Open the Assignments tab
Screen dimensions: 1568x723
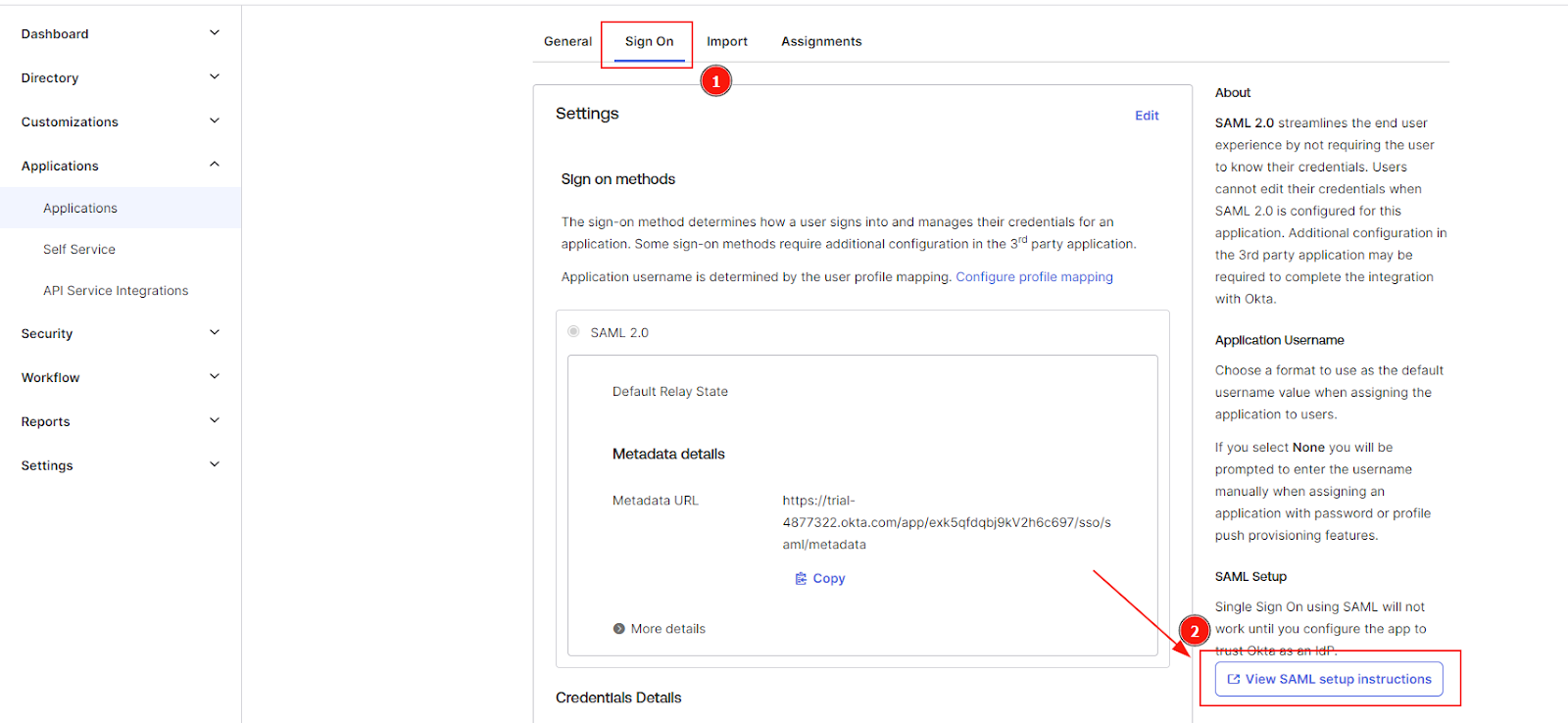pyautogui.click(x=821, y=41)
